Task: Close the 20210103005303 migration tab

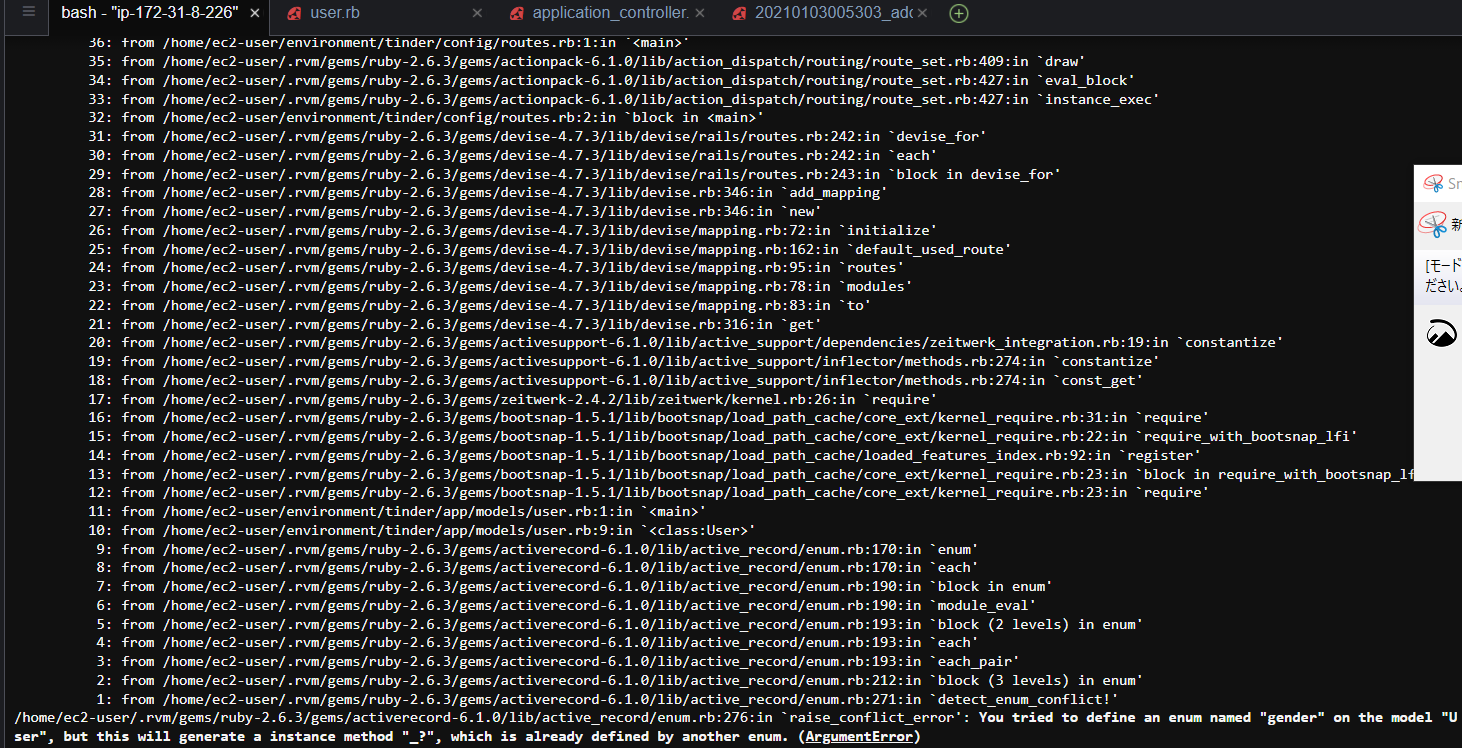Action: [922, 13]
